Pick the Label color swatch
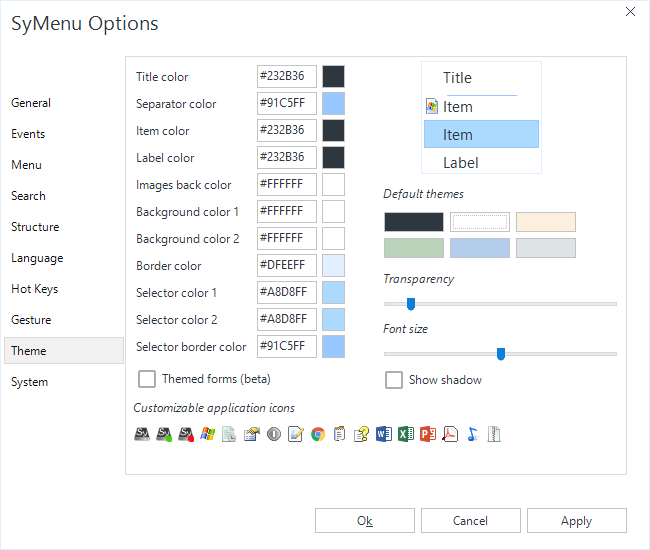650x550 pixels. click(333, 157)
